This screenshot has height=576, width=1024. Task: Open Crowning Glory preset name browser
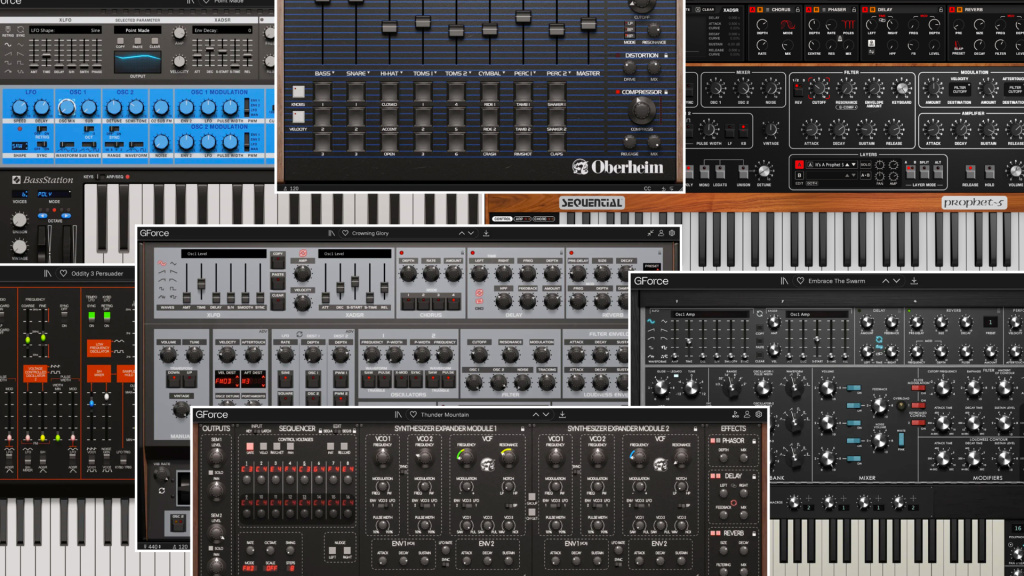click(x=370, y=233)
